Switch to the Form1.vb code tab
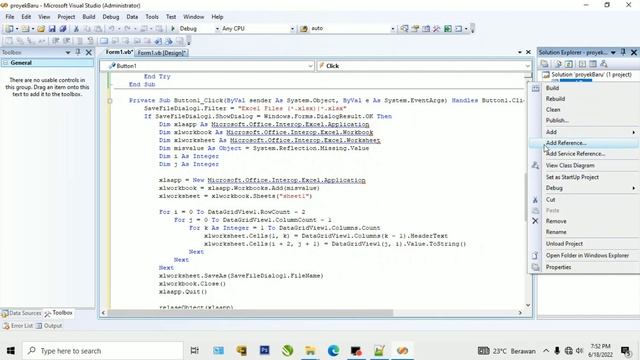Viewport: 640px width, 360px height. tap(118, 52)
